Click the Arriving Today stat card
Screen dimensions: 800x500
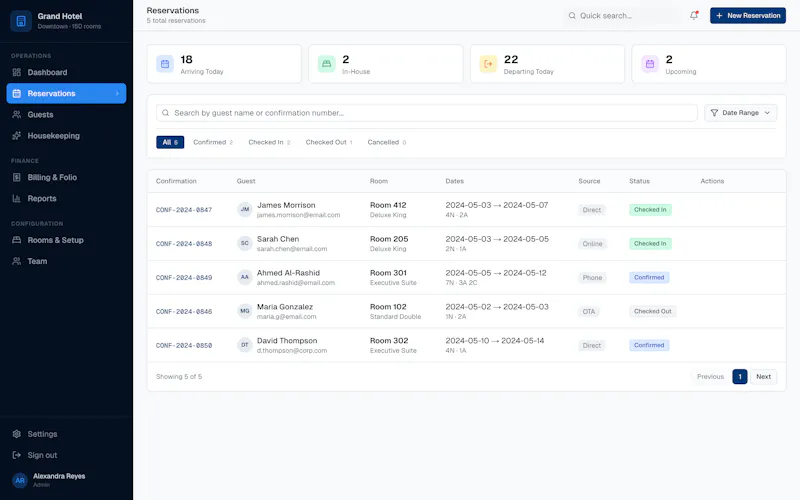tap(224, 64)
